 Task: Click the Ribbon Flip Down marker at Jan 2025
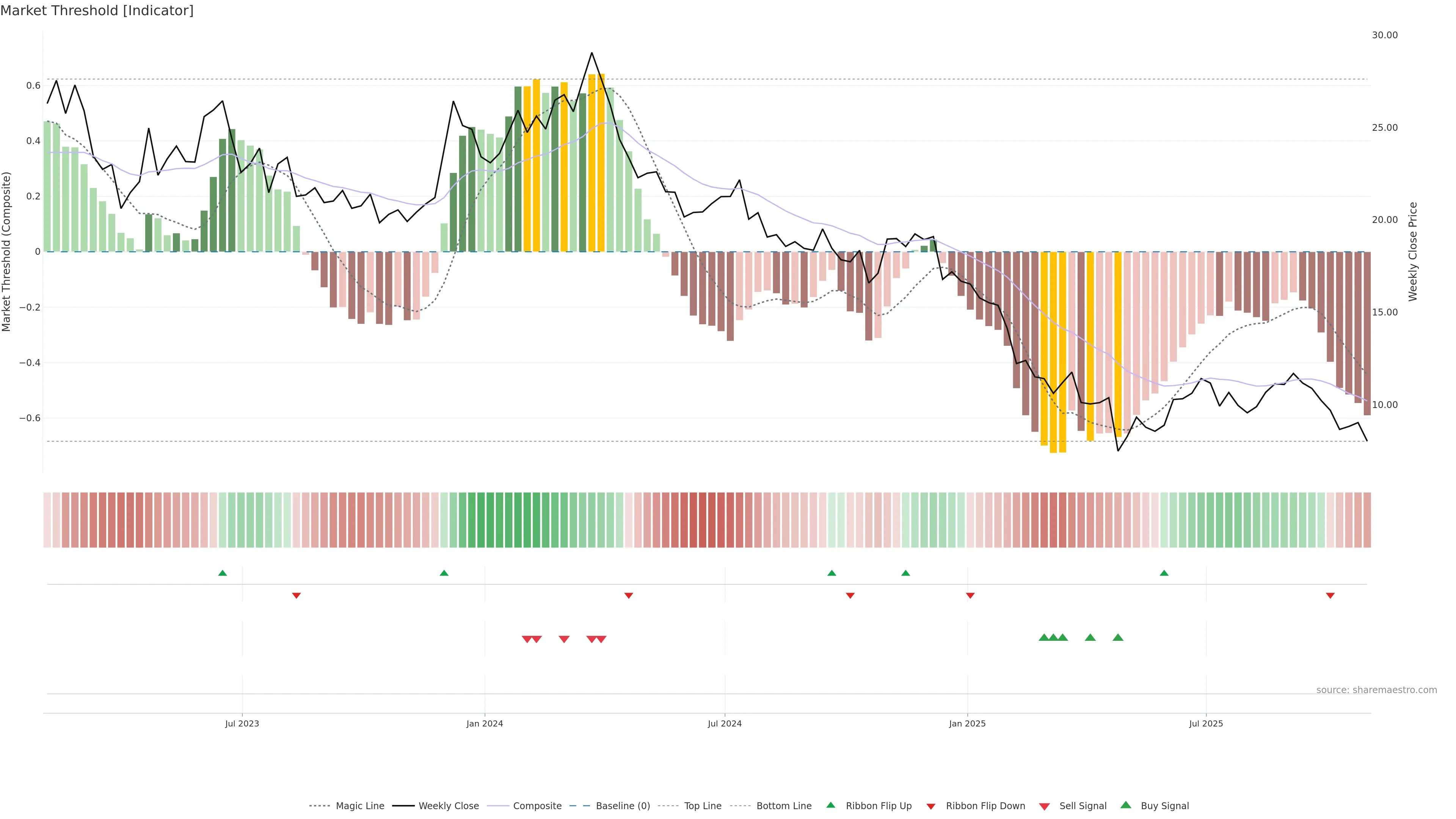point(970,595)
